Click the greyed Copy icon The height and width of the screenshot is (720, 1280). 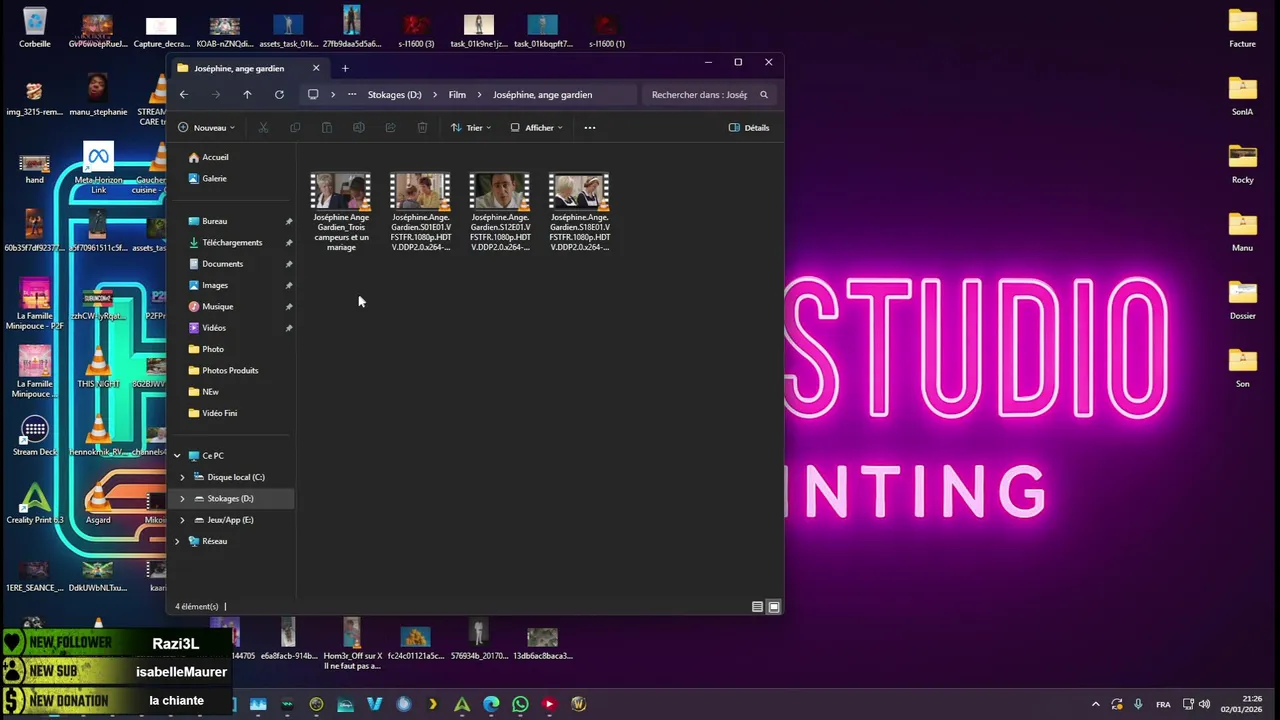pyautogui.click(x=295, y=128)
